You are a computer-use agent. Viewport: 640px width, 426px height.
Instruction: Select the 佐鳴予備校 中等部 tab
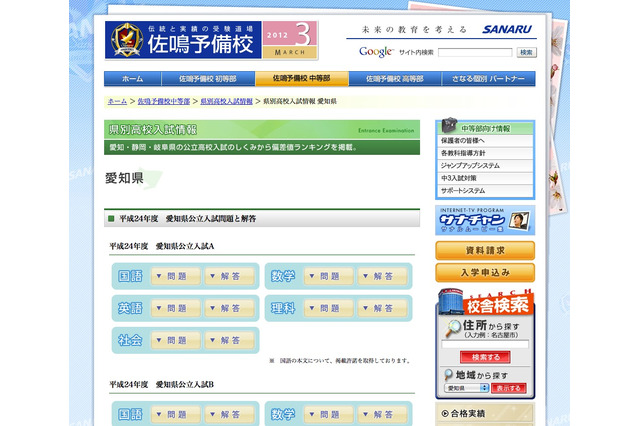[302, 78]
